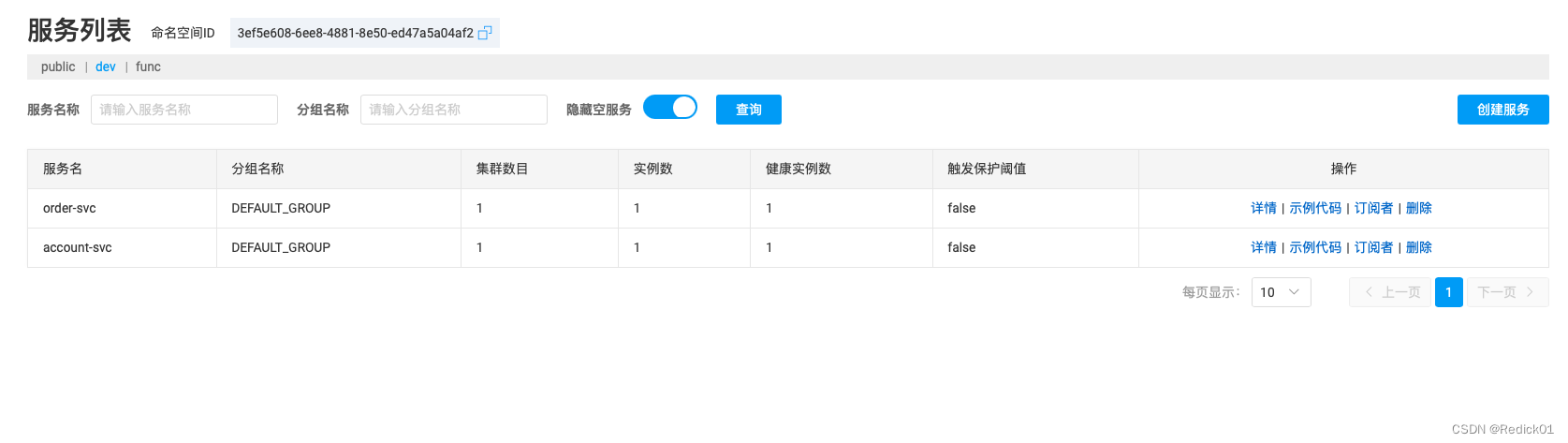Click false threshold value in order-svc row

(x=961, y=208)
